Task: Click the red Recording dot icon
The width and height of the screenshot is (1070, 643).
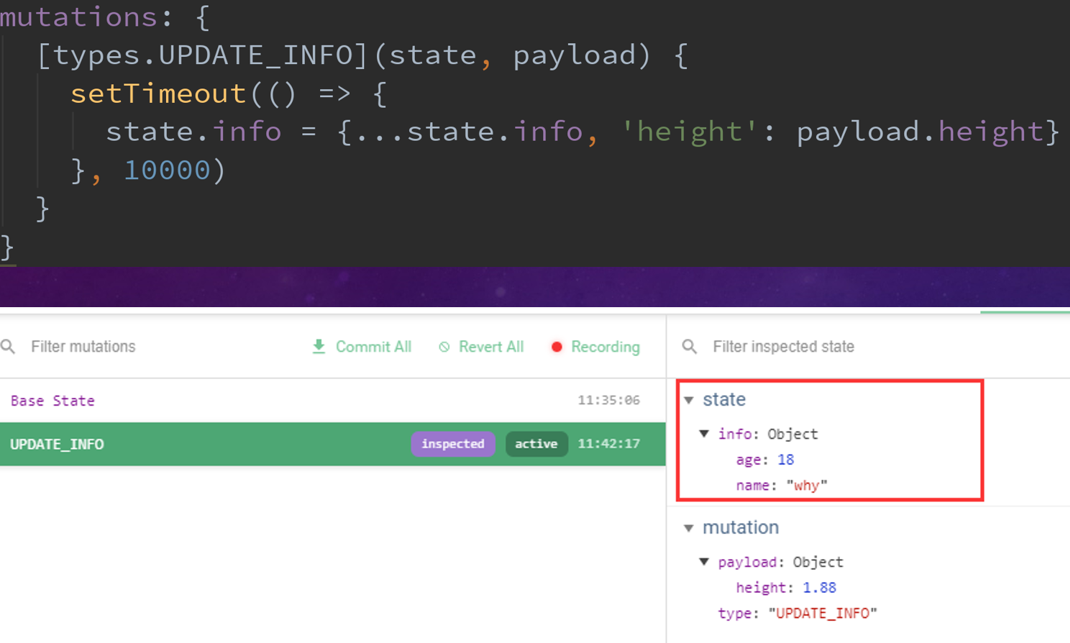Action: point(557,347)
